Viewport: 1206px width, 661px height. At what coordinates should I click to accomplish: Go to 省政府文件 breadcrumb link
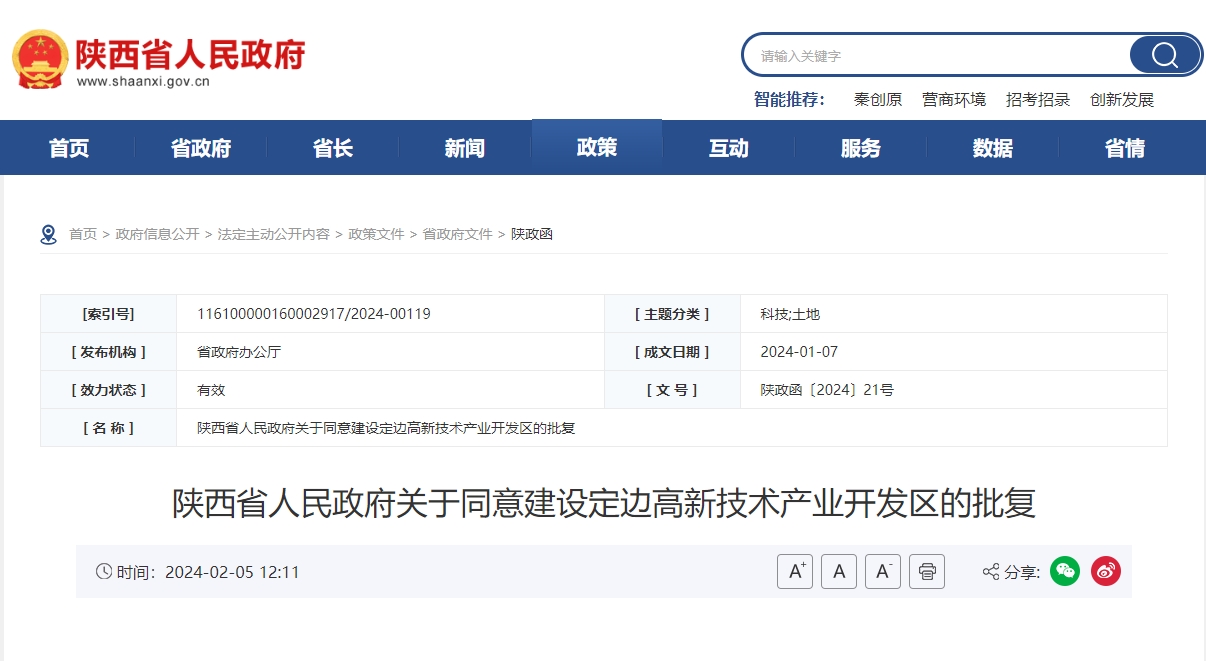(457, 234)
